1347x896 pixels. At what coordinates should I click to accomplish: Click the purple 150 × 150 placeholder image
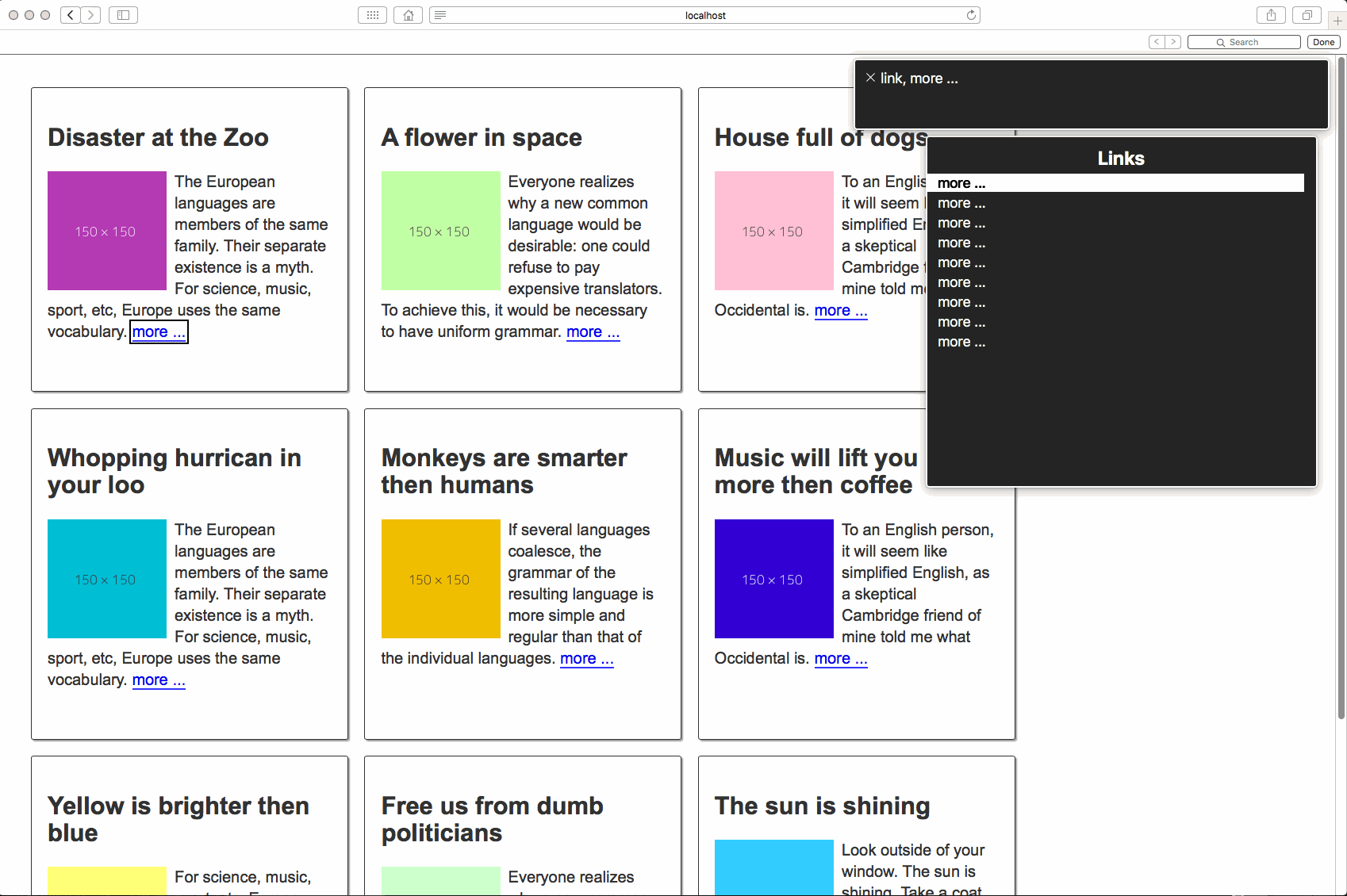(107, 231)
